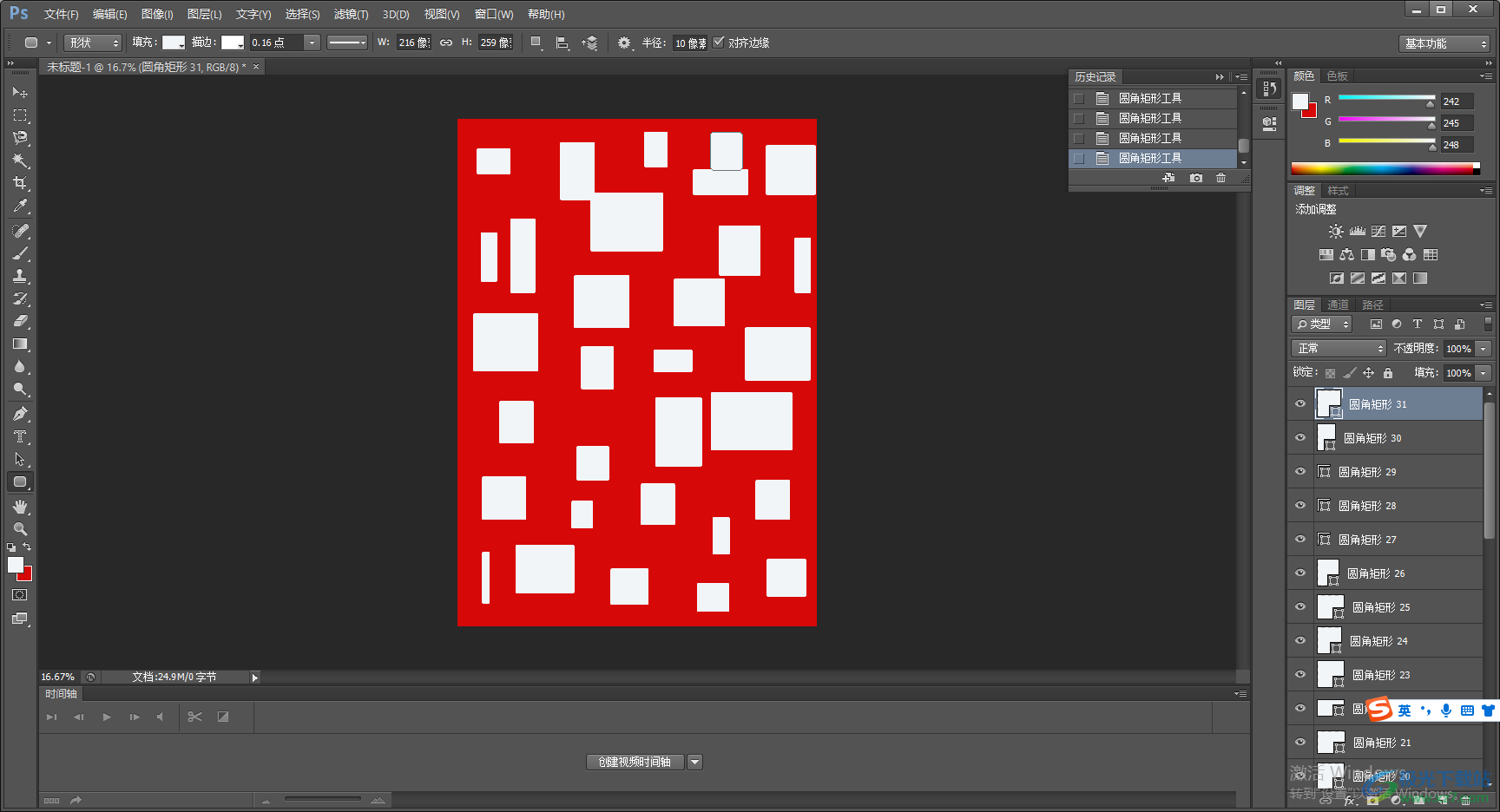Open the 滤镜(T) menu

(x=351, y=14)
